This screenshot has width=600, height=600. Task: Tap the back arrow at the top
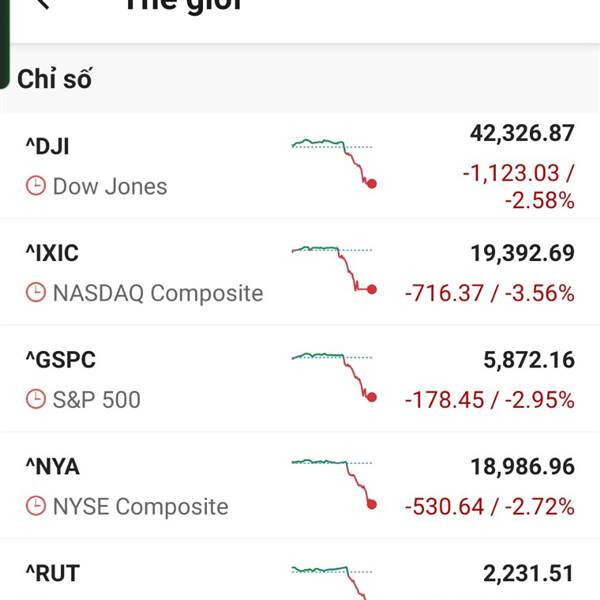point(42,4)
